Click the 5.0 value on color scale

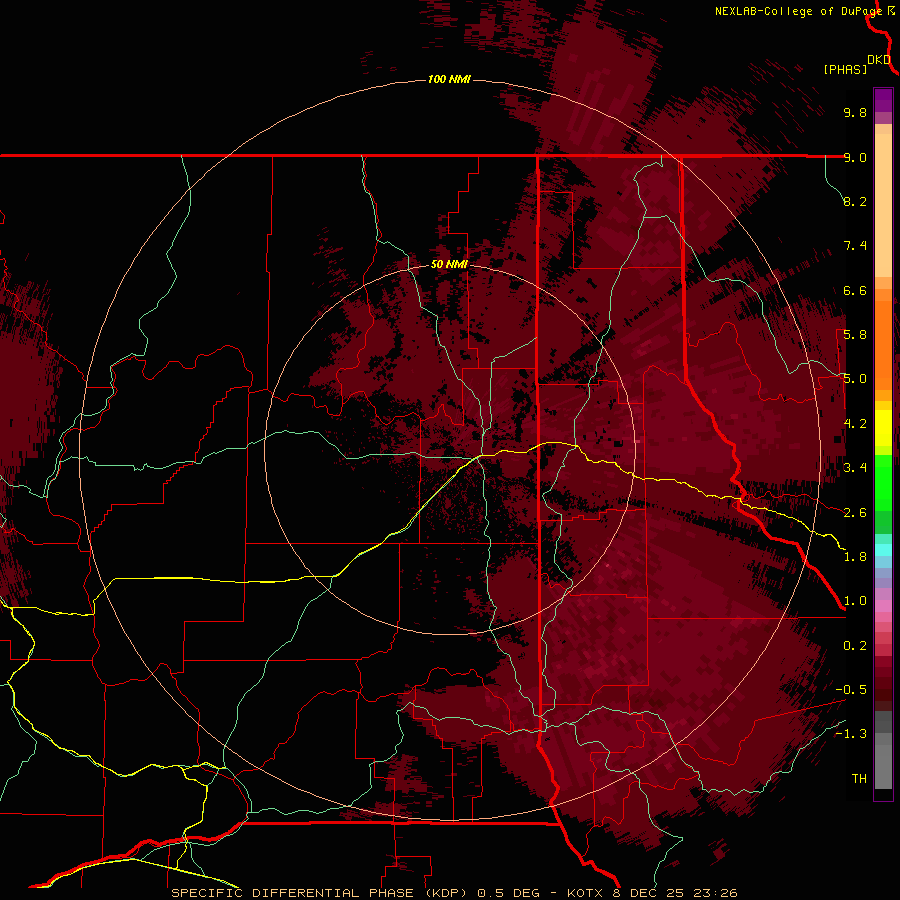(x=855, y=379)
